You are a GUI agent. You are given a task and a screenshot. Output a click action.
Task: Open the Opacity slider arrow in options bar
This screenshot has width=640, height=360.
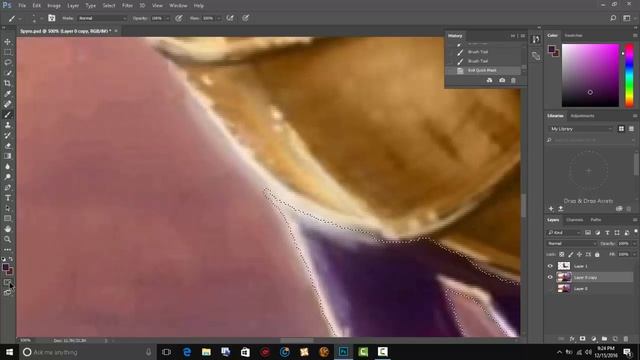click(x=167, y=18)
